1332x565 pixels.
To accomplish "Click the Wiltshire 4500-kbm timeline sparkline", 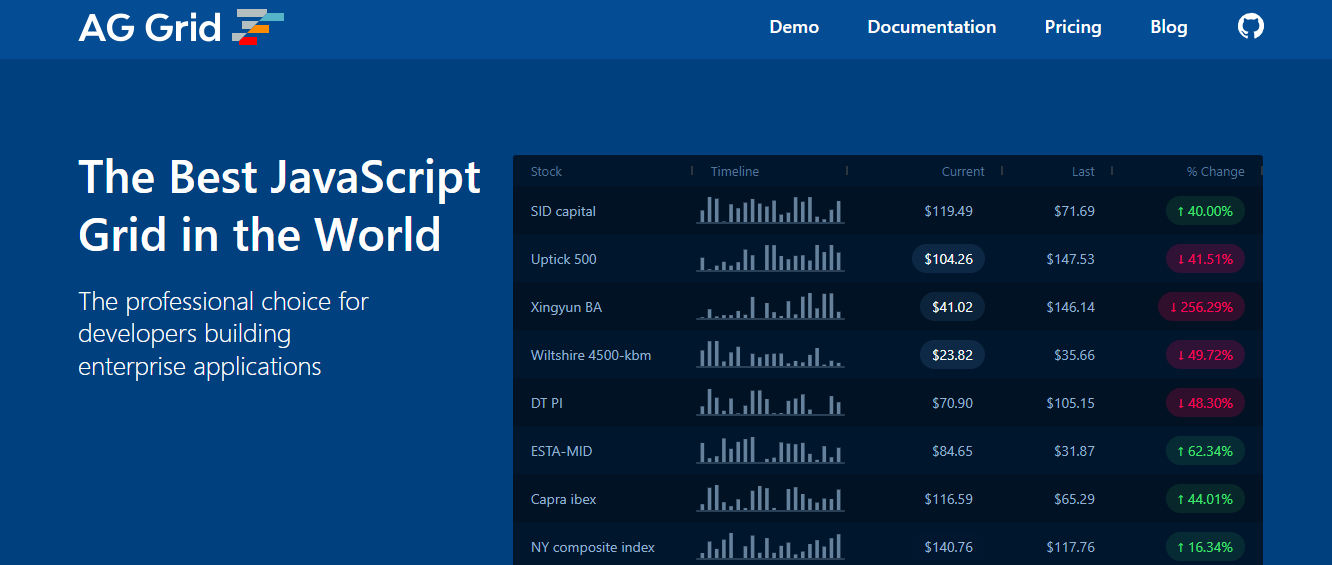I will click(x=770, y=354).
